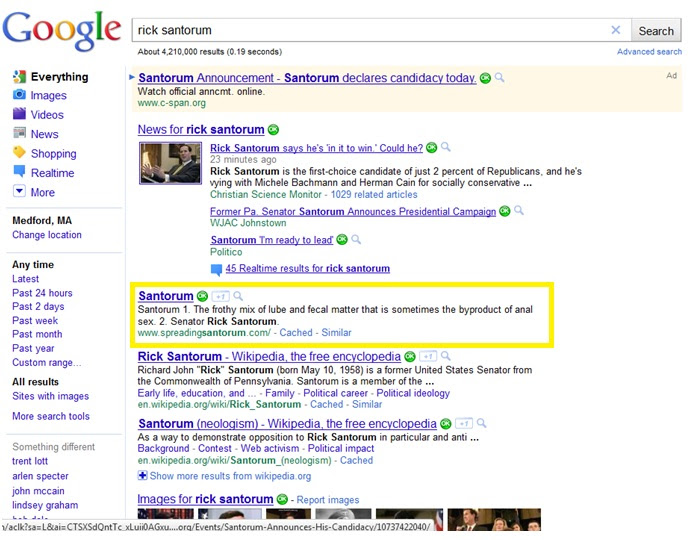Switch to the Images search category
The image size is (692, 540).
[x=49, y=95]
